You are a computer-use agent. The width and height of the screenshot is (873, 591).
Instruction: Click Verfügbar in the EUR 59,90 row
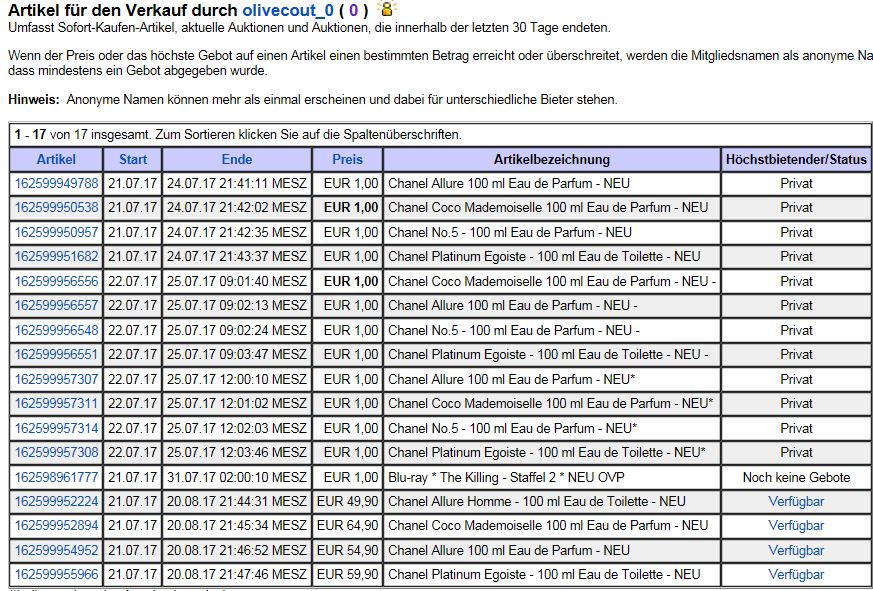(796, 574)
